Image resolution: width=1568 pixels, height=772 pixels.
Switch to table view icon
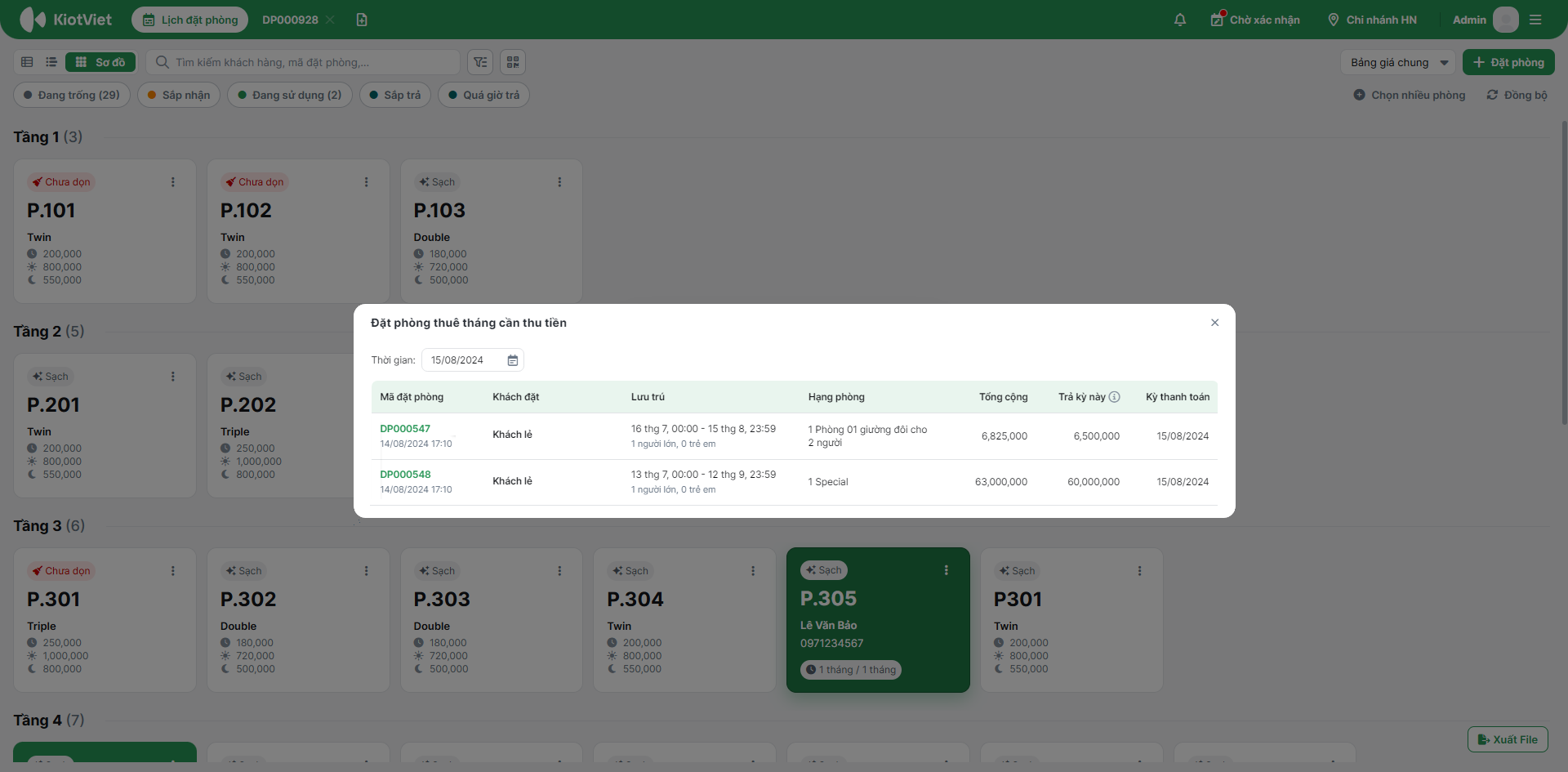[x=27, y=62]
